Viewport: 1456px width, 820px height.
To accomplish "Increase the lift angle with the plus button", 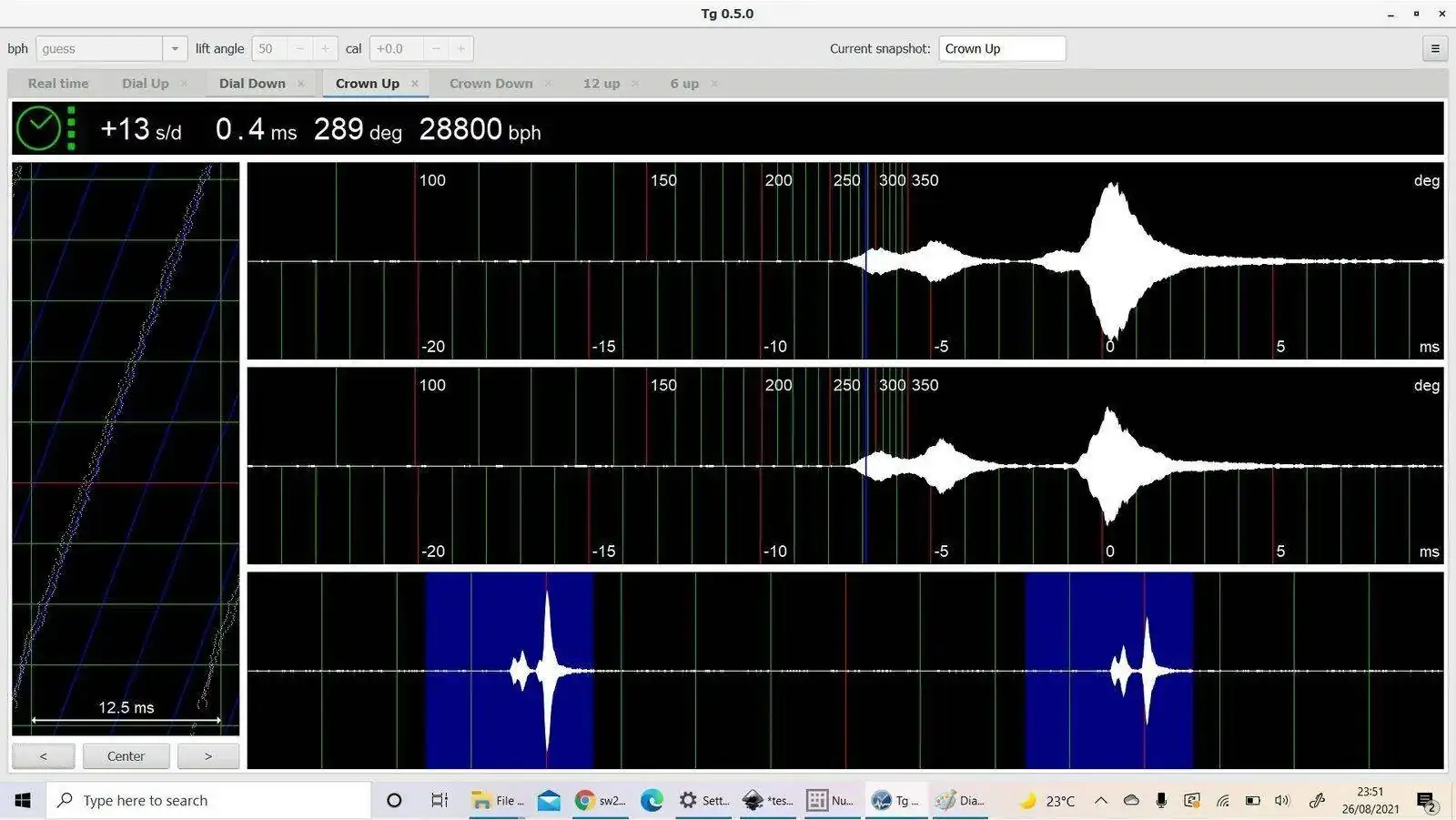I will (x=325, y=49).
